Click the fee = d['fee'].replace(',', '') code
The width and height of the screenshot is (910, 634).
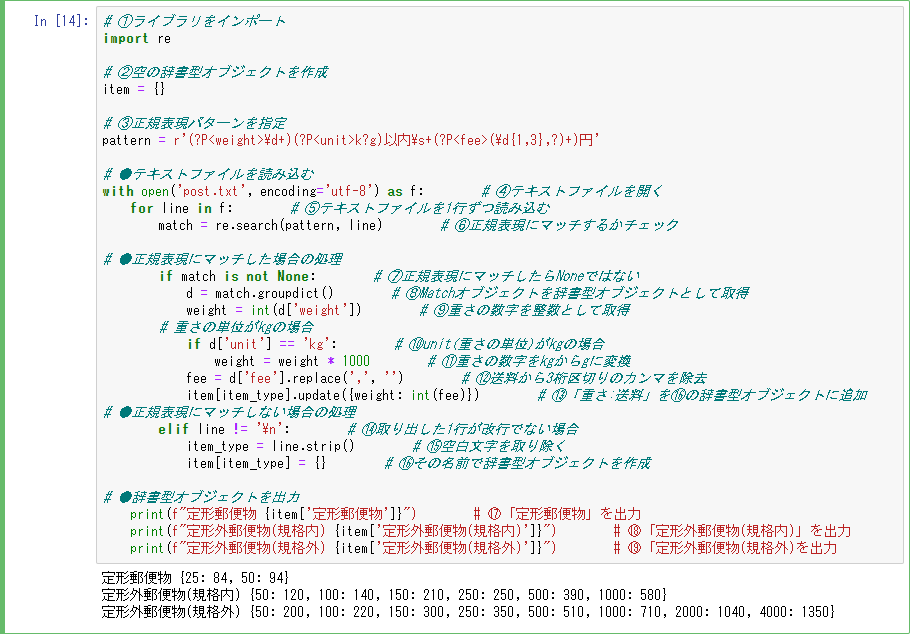[294, 379]
